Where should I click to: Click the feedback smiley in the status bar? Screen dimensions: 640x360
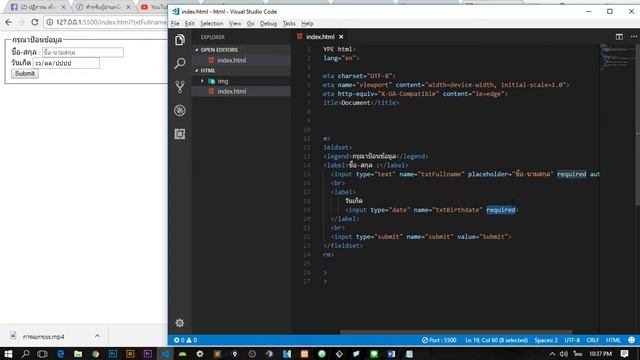[x=631, y=340]
